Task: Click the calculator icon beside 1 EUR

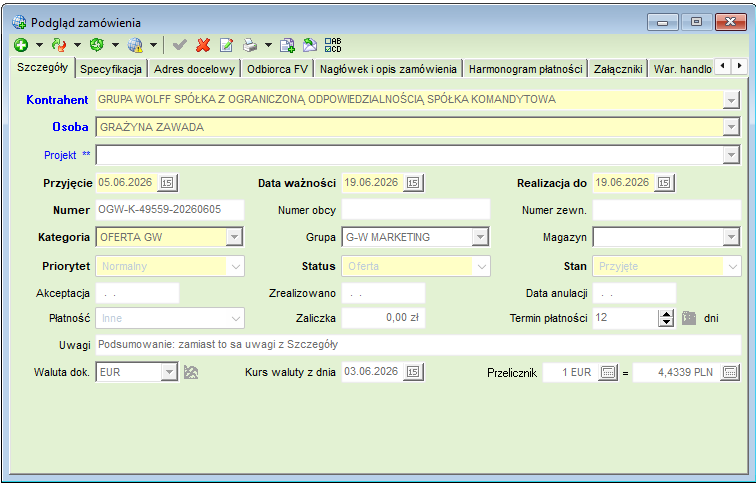Action: tap(608, 372)
